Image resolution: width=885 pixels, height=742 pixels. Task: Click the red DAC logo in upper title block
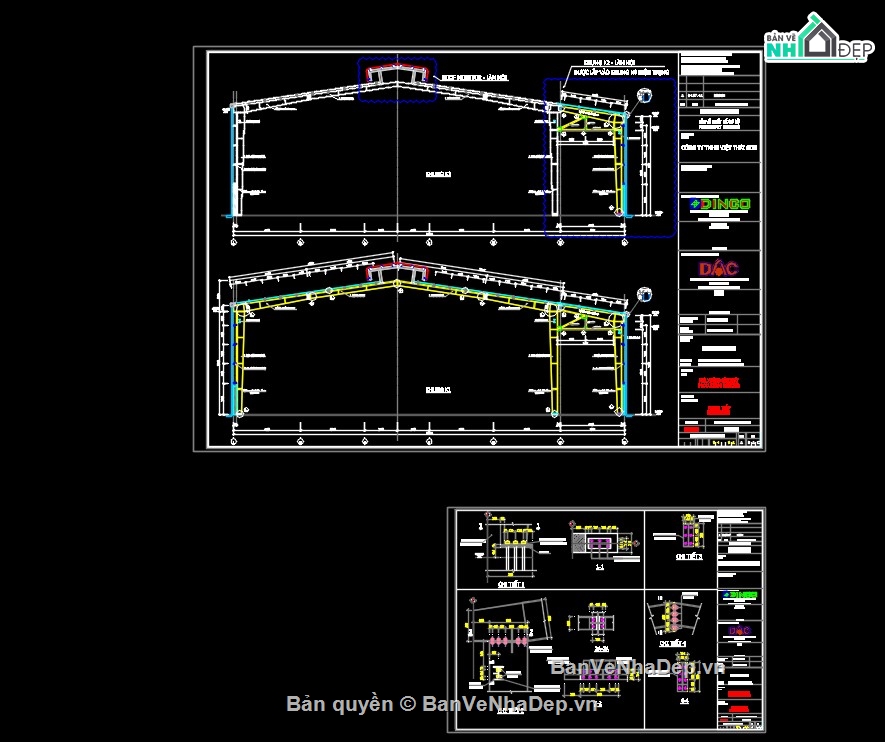click(x=718, y=269)
